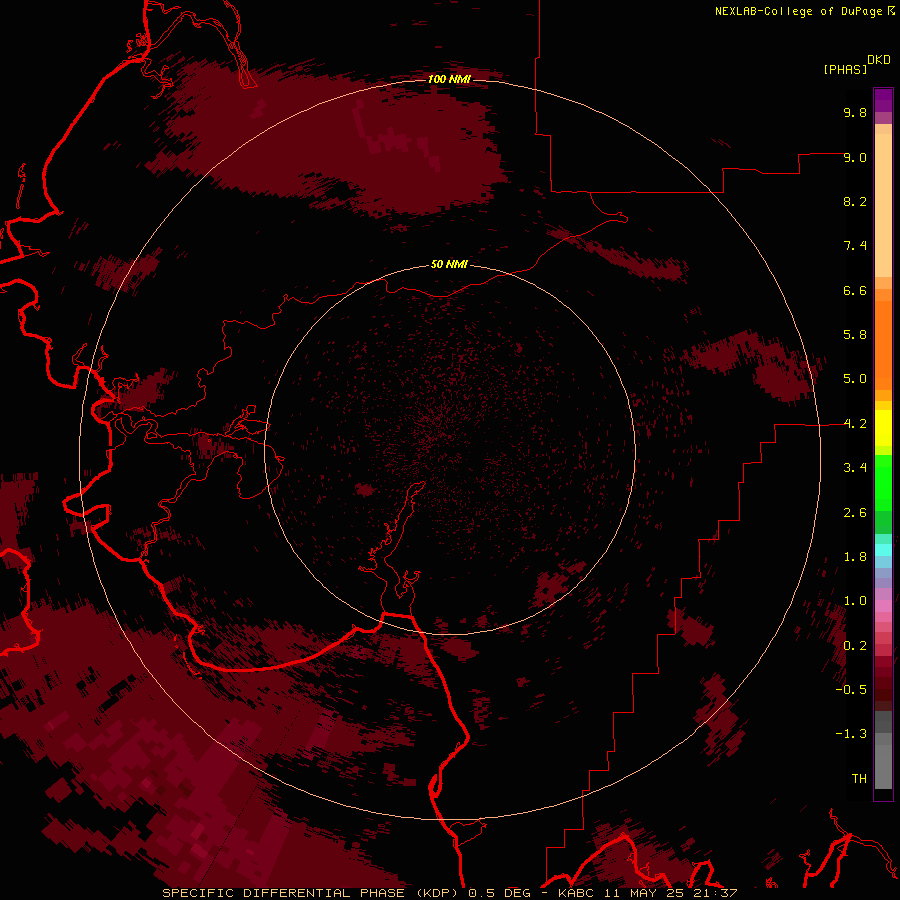
Task: Click the 9.8 legend value
Action: click(855, 112)
